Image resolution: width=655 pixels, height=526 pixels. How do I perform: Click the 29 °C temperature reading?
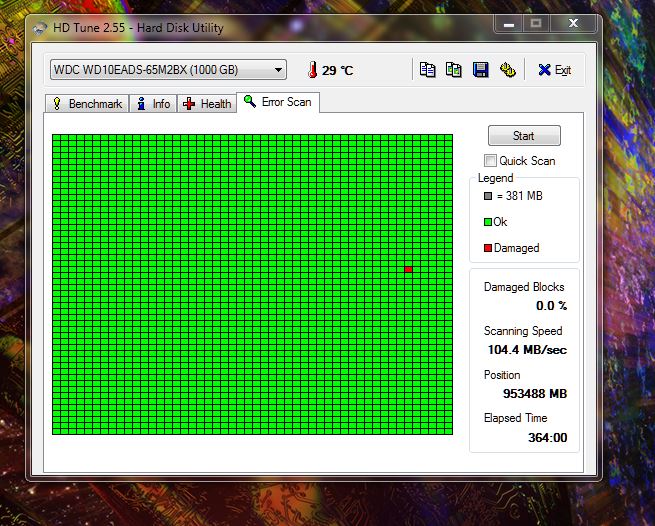(338, 70)
